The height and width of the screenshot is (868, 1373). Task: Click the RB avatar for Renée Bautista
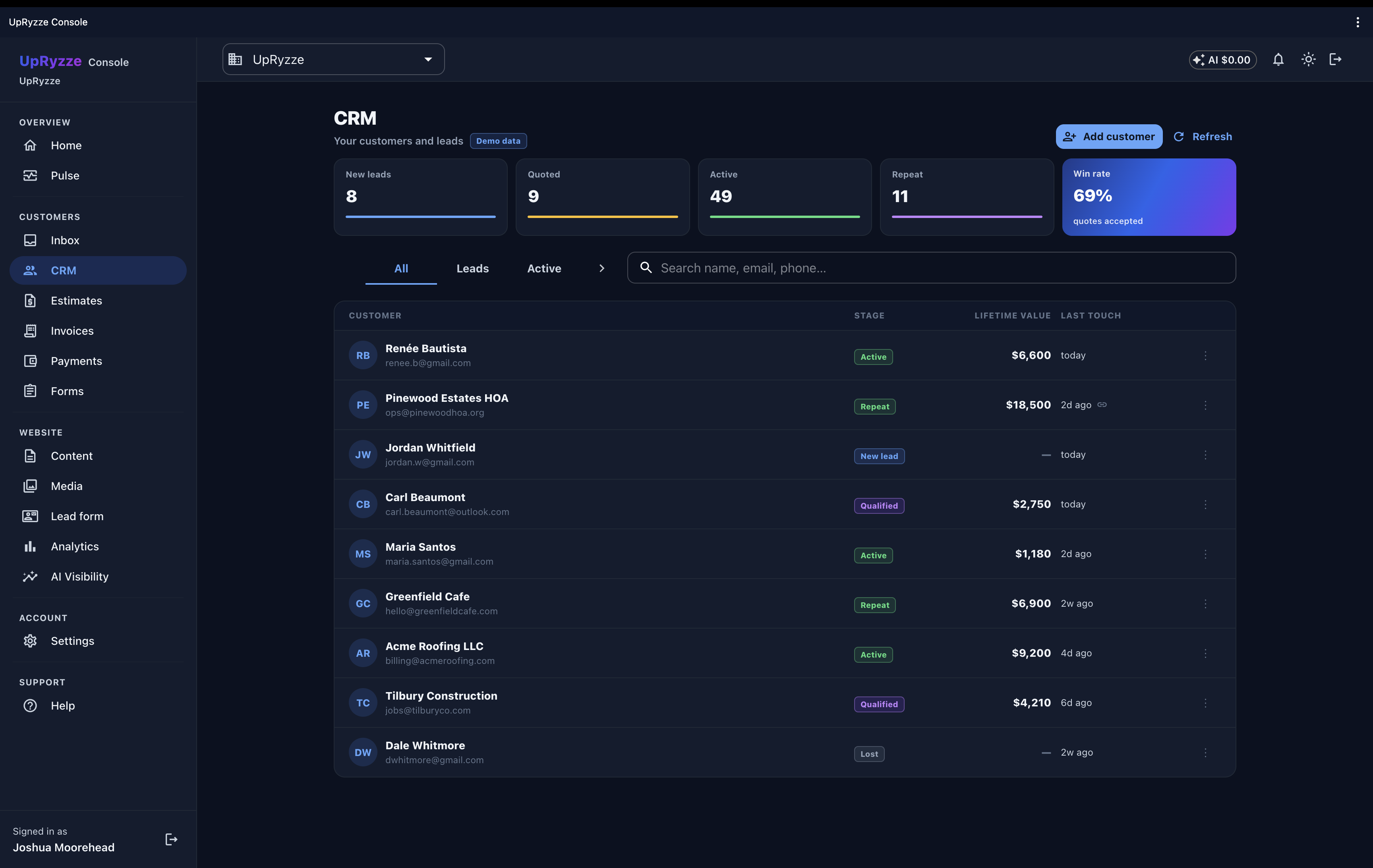pyautogui.click(x=363, y=356)
